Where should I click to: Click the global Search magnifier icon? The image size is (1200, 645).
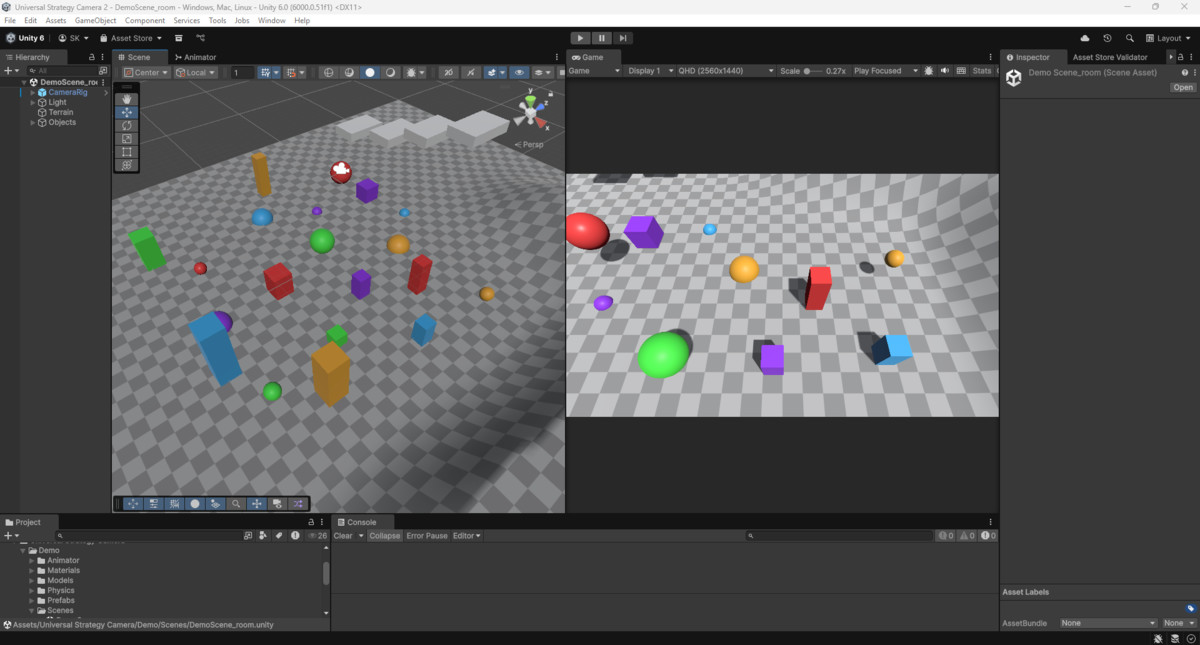[x=1129, y=38]
